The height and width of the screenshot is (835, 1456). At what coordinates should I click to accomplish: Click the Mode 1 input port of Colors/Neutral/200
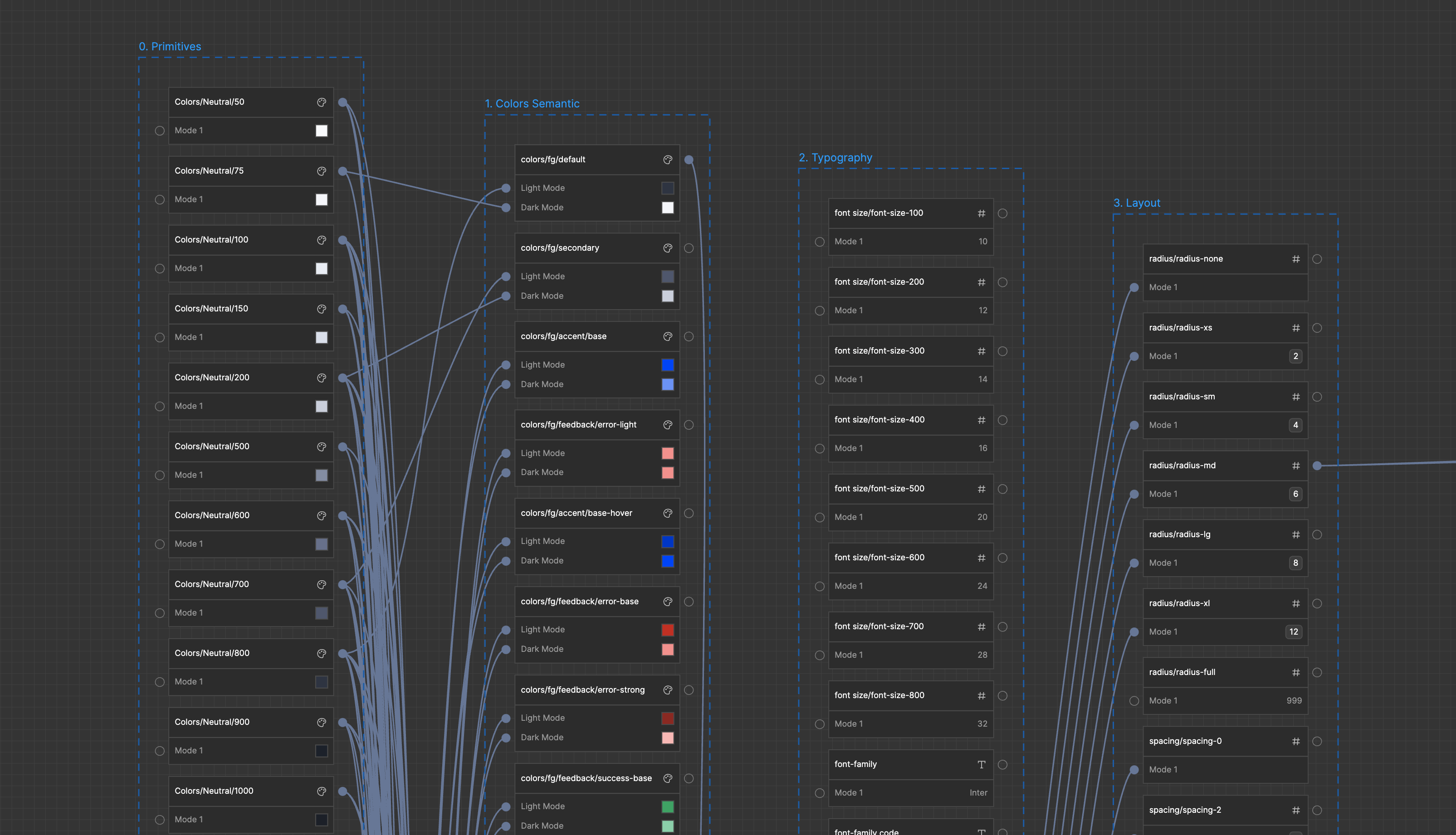tap(160, 406)
